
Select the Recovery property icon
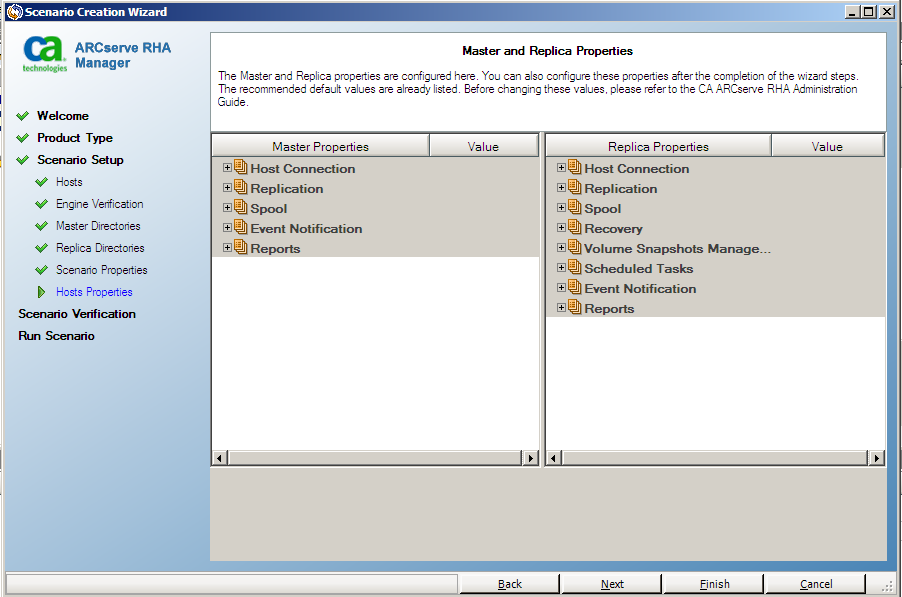tap(575, 228)
